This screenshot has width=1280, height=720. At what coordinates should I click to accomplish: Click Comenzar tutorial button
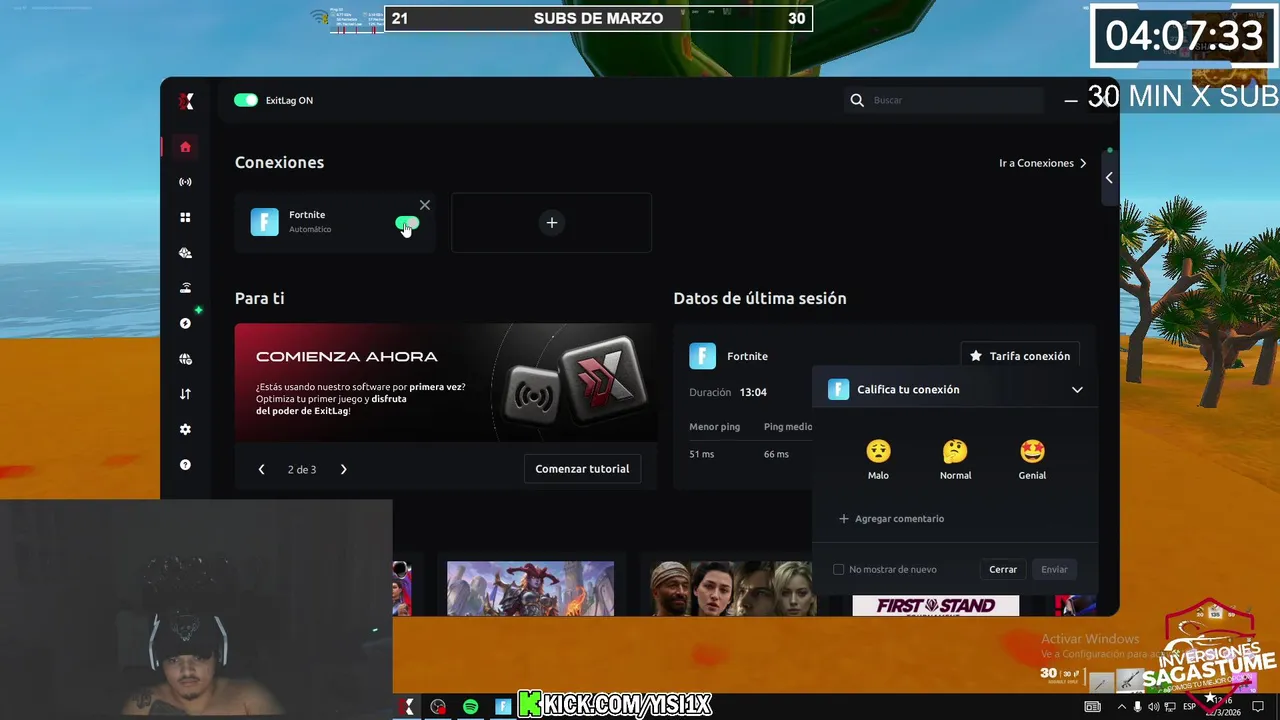coord(582,469)
